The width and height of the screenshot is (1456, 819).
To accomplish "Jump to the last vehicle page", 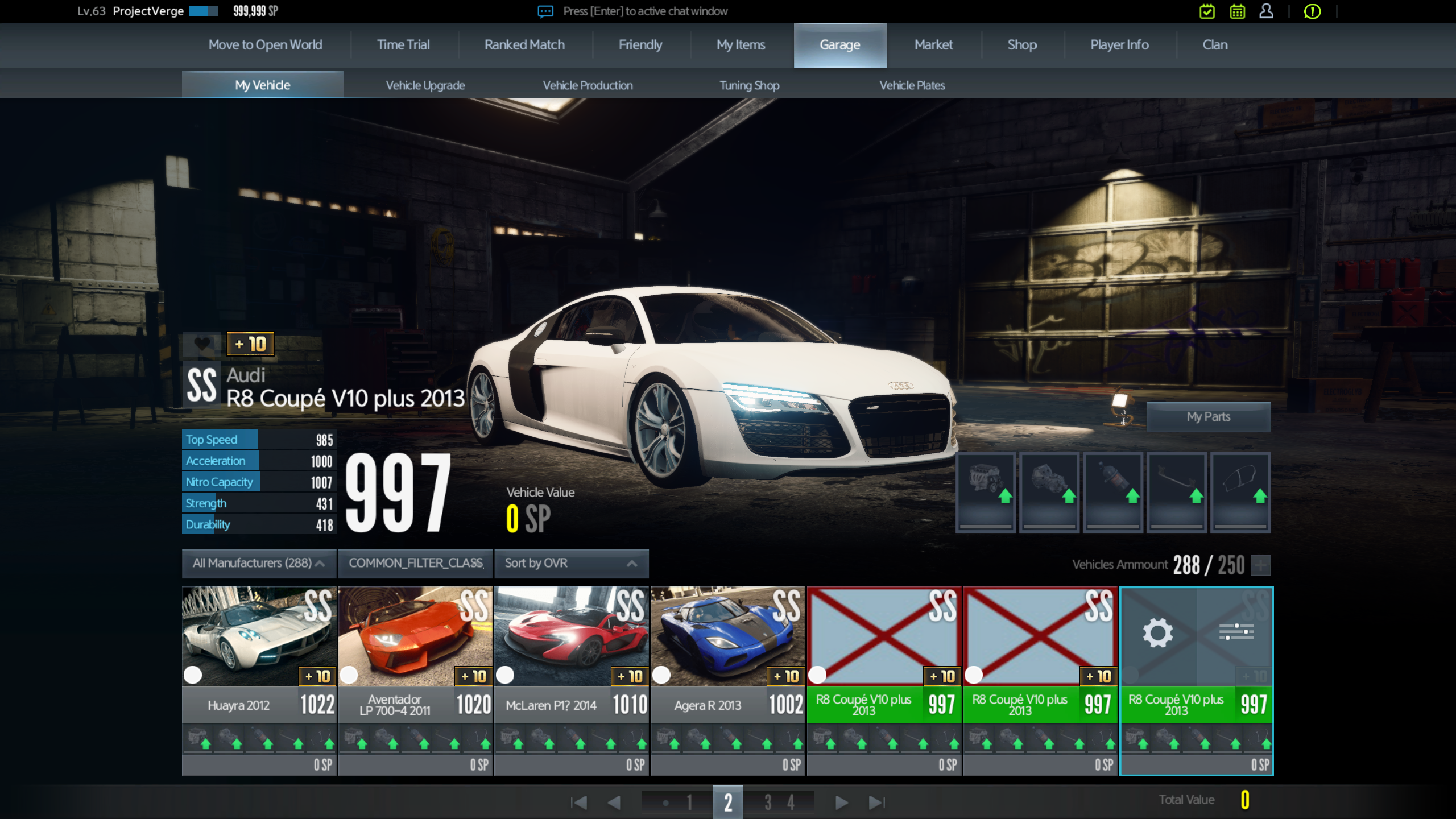I will (x=877, y=803).
